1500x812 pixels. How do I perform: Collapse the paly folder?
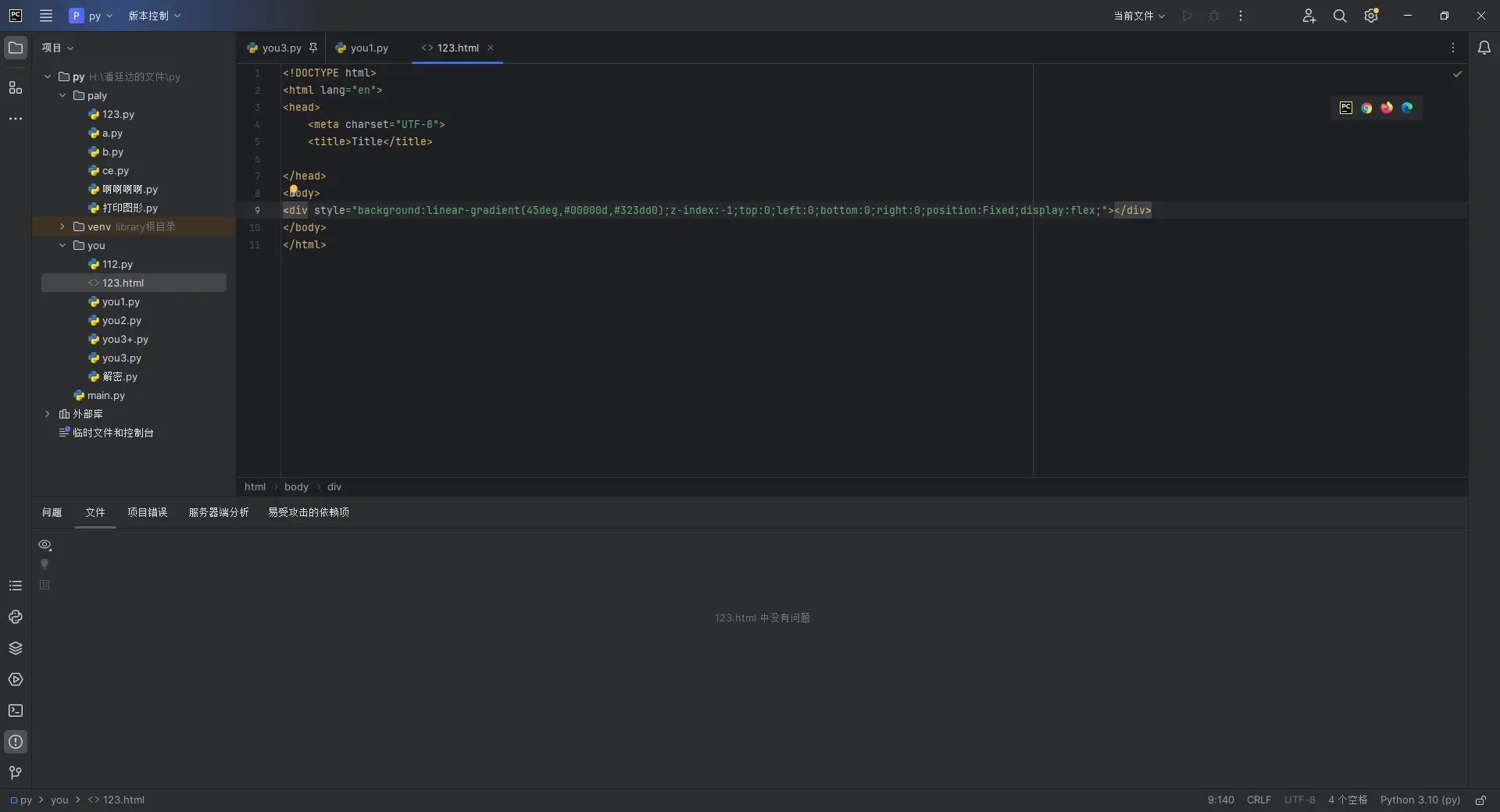[x=62, y=95]
